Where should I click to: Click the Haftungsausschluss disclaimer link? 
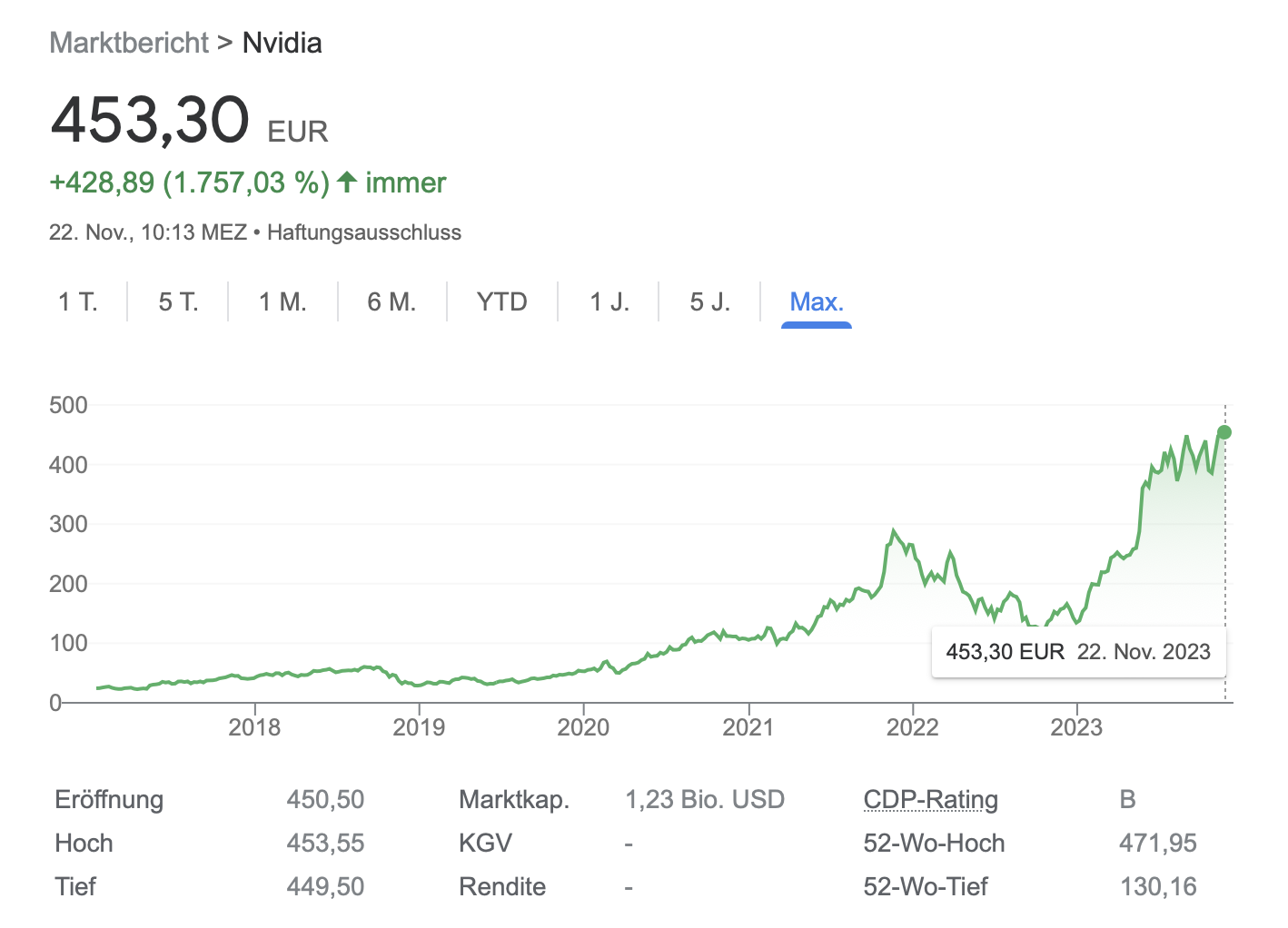[363, 232]
